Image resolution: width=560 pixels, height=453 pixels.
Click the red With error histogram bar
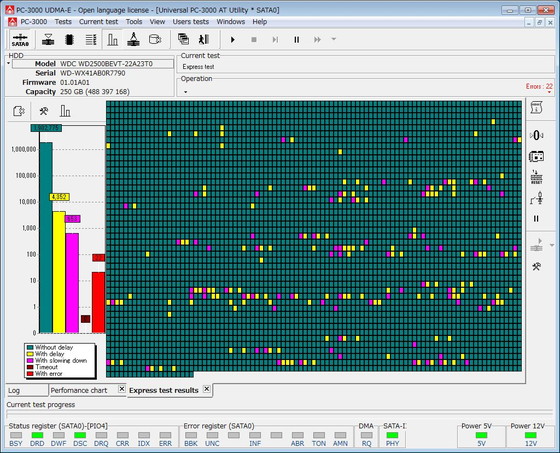pos(99,302)
